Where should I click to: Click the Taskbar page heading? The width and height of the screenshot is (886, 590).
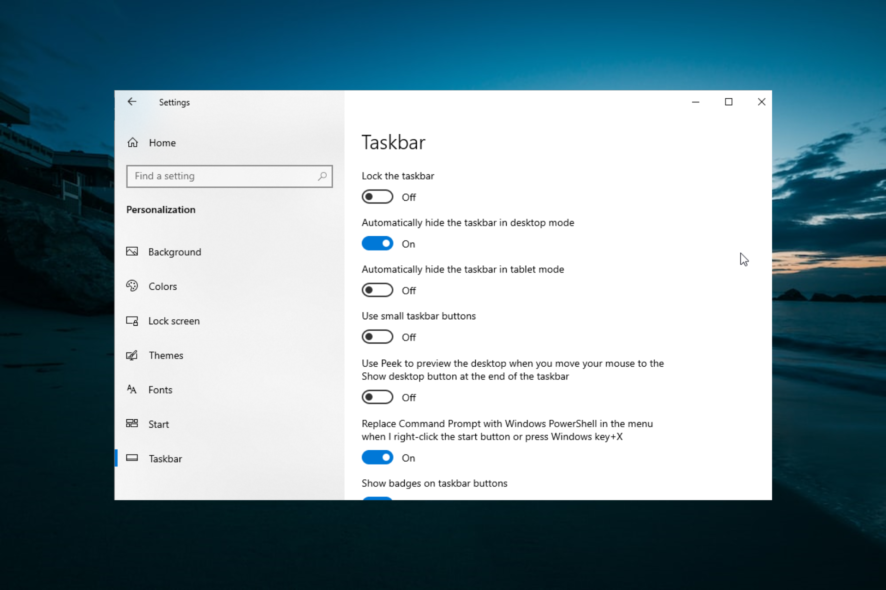pos(393,142)
